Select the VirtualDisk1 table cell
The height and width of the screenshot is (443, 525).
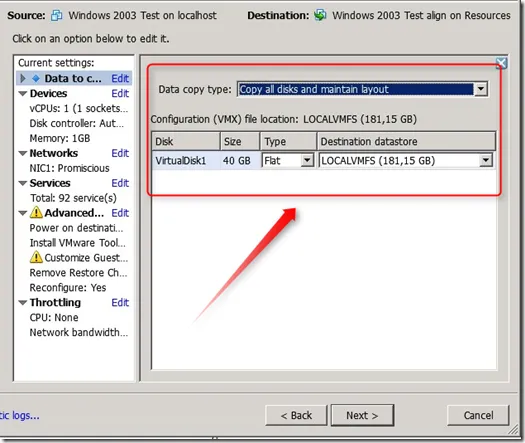coord(186,160)
